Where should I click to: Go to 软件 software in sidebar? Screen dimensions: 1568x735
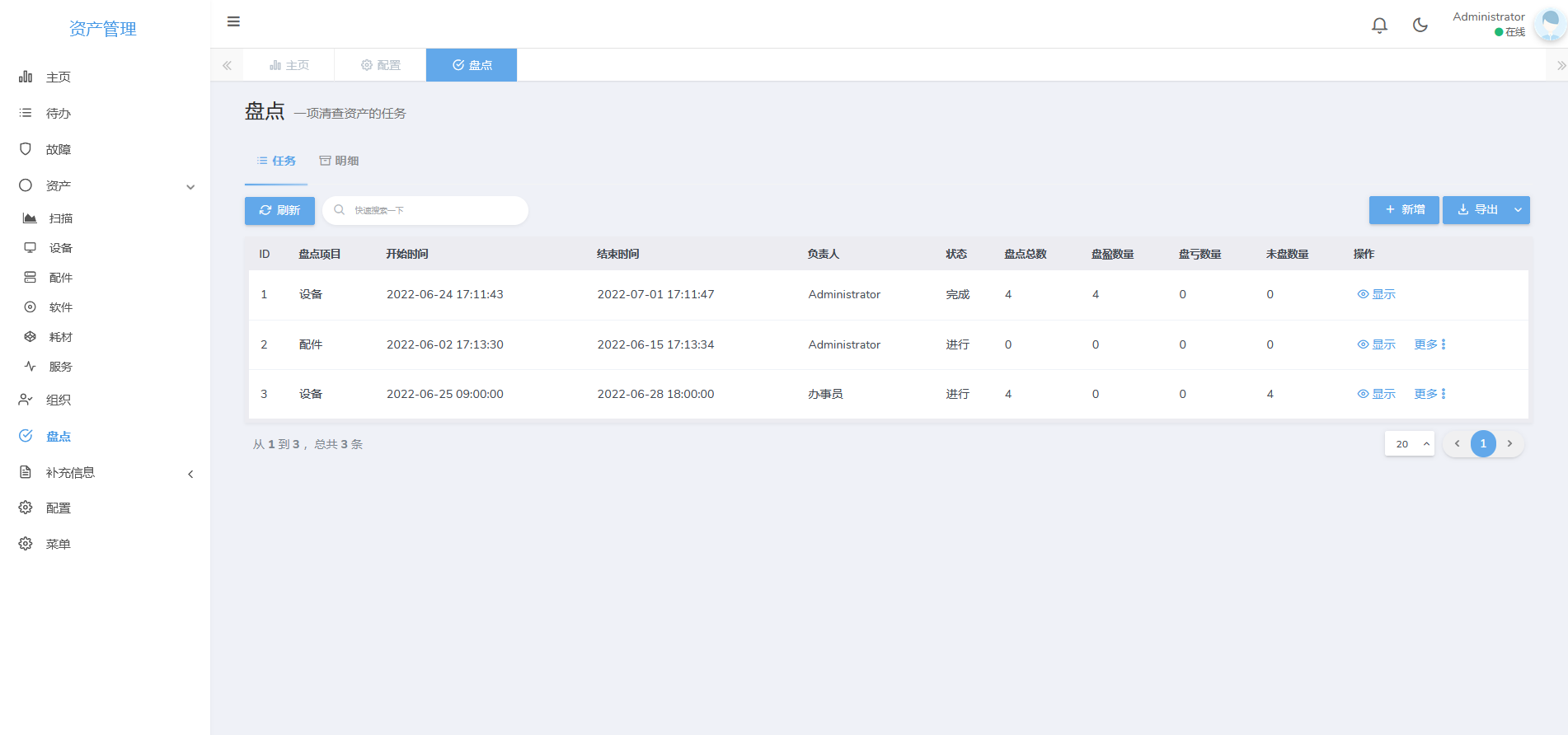[60, 307]
